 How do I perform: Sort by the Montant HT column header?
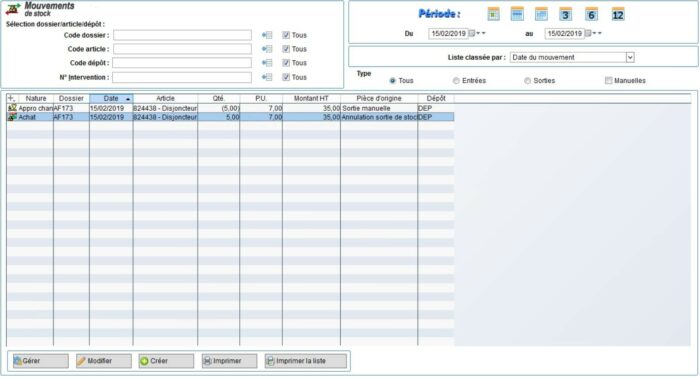pos(311,98)
